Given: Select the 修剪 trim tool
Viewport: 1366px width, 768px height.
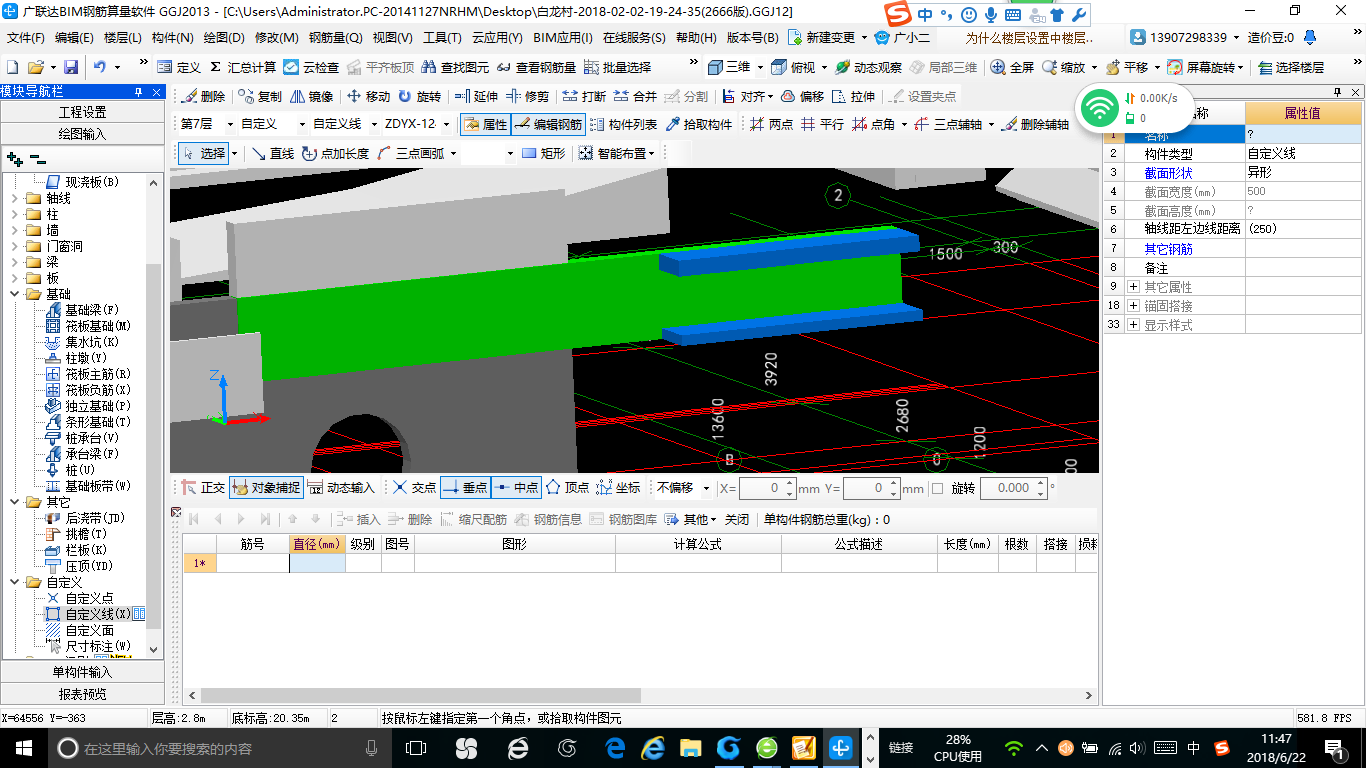Looking at the screenshot, I should tap(527, 97).
